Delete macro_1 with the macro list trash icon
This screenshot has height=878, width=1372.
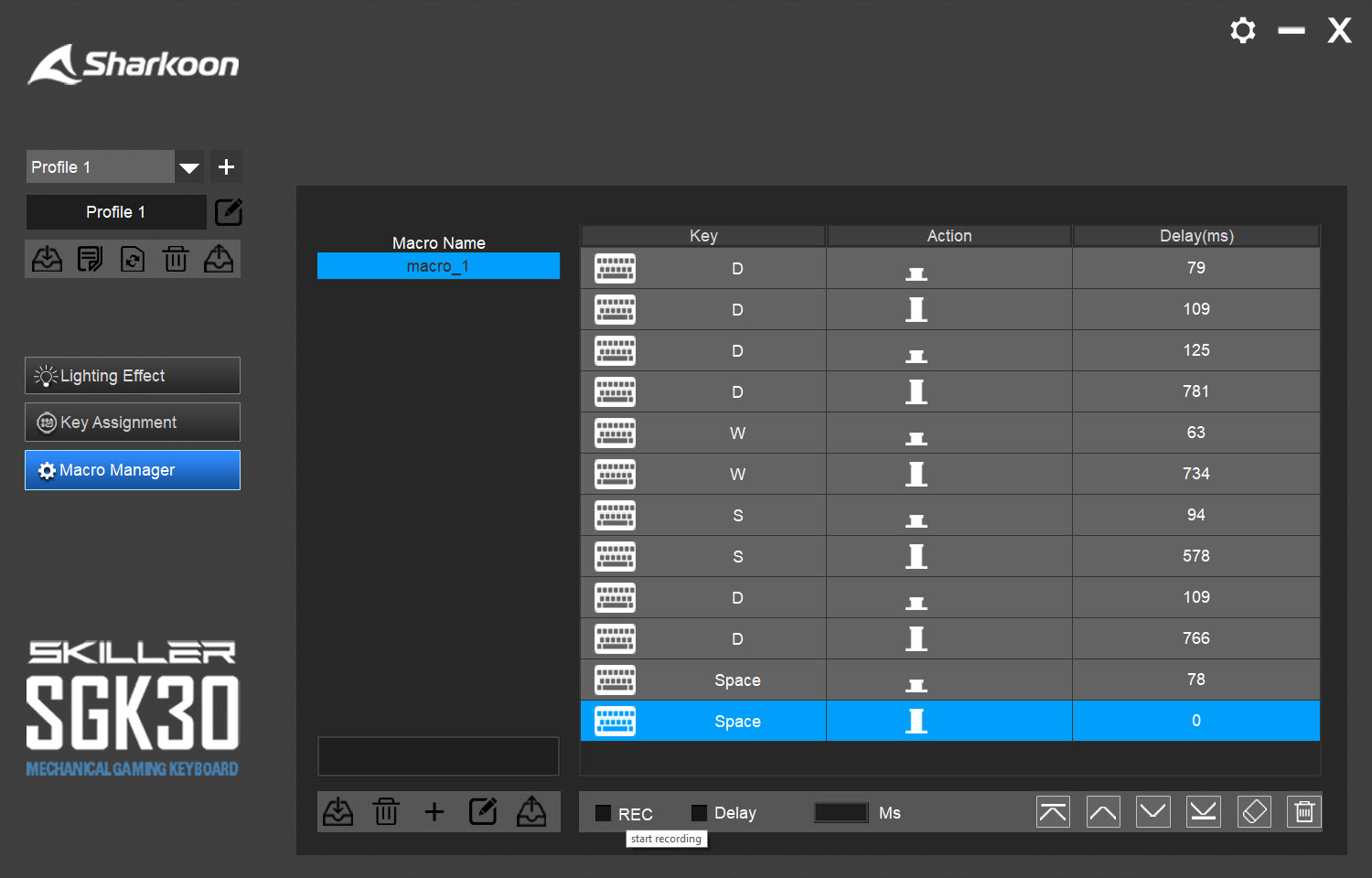386,811
